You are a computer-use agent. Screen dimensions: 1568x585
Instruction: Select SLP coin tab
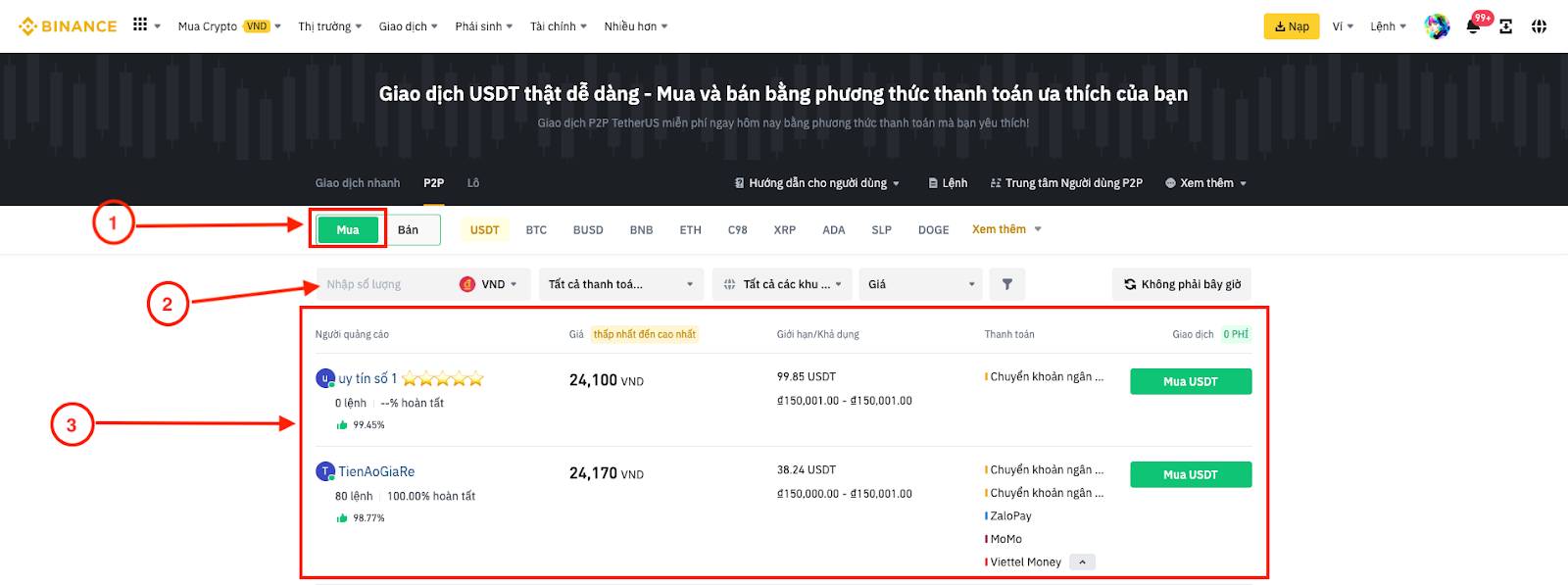pyautogui.click(x=882, y=230)
